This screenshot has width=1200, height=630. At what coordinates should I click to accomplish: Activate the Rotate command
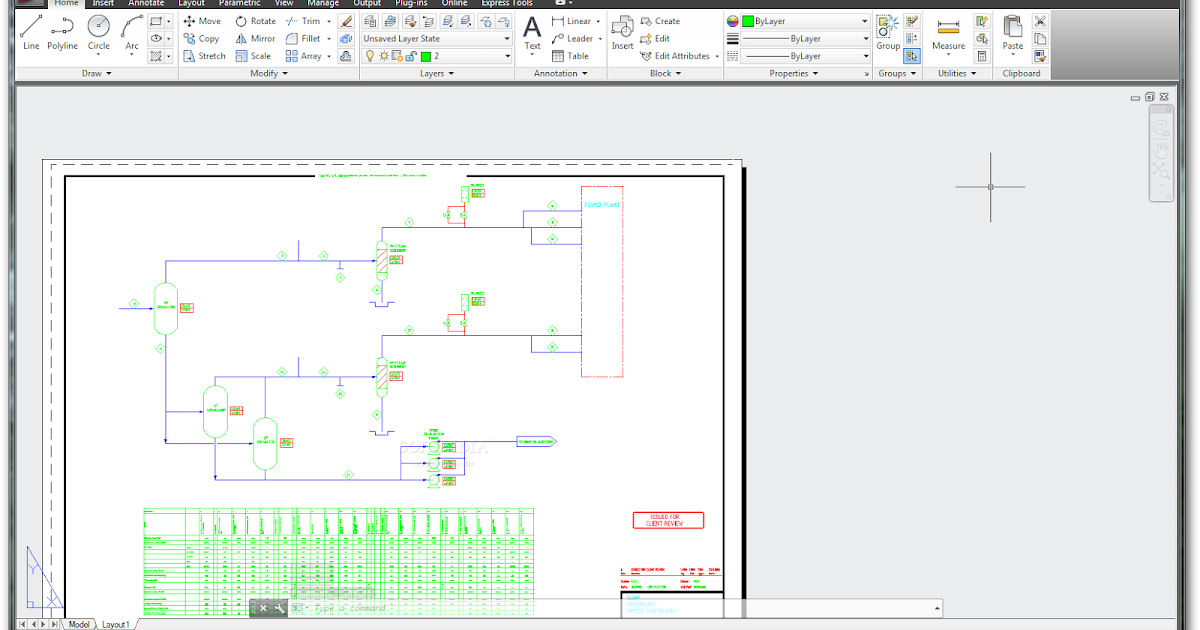point(256,21)
